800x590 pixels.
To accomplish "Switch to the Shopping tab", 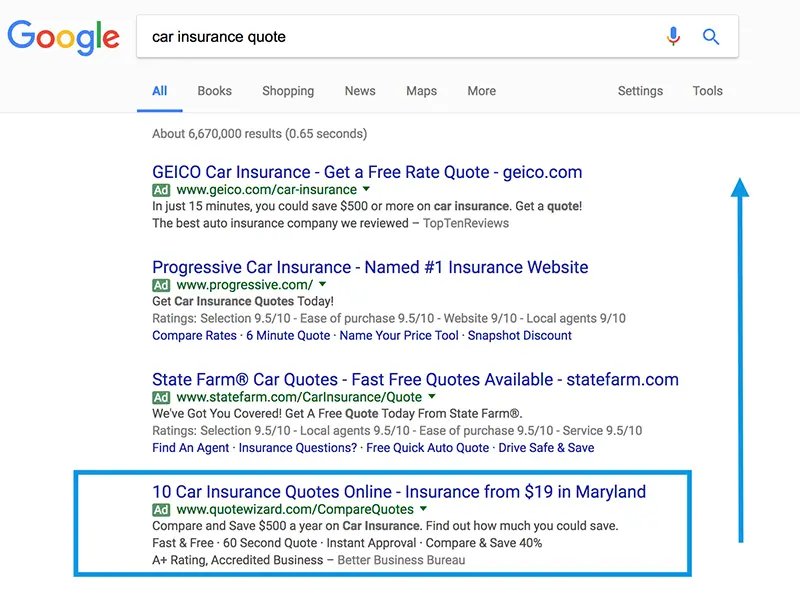I will pyautogui.click(x=288, y=91).
